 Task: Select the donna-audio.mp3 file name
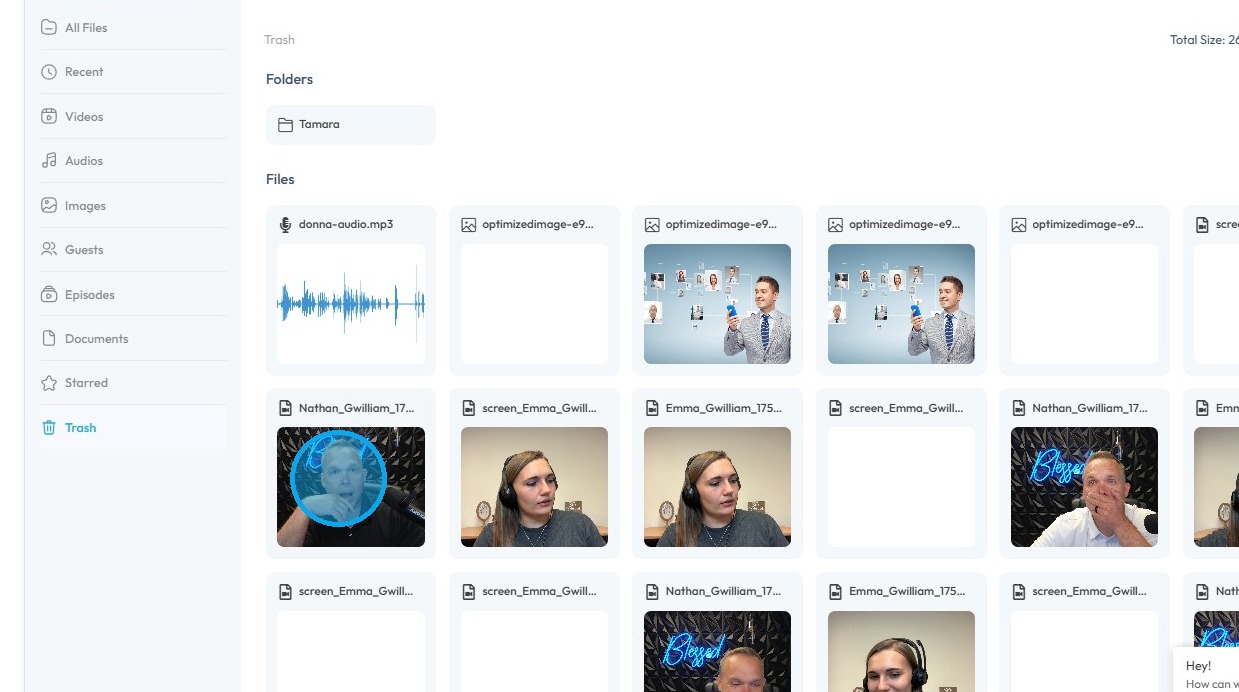click(346, 225)
